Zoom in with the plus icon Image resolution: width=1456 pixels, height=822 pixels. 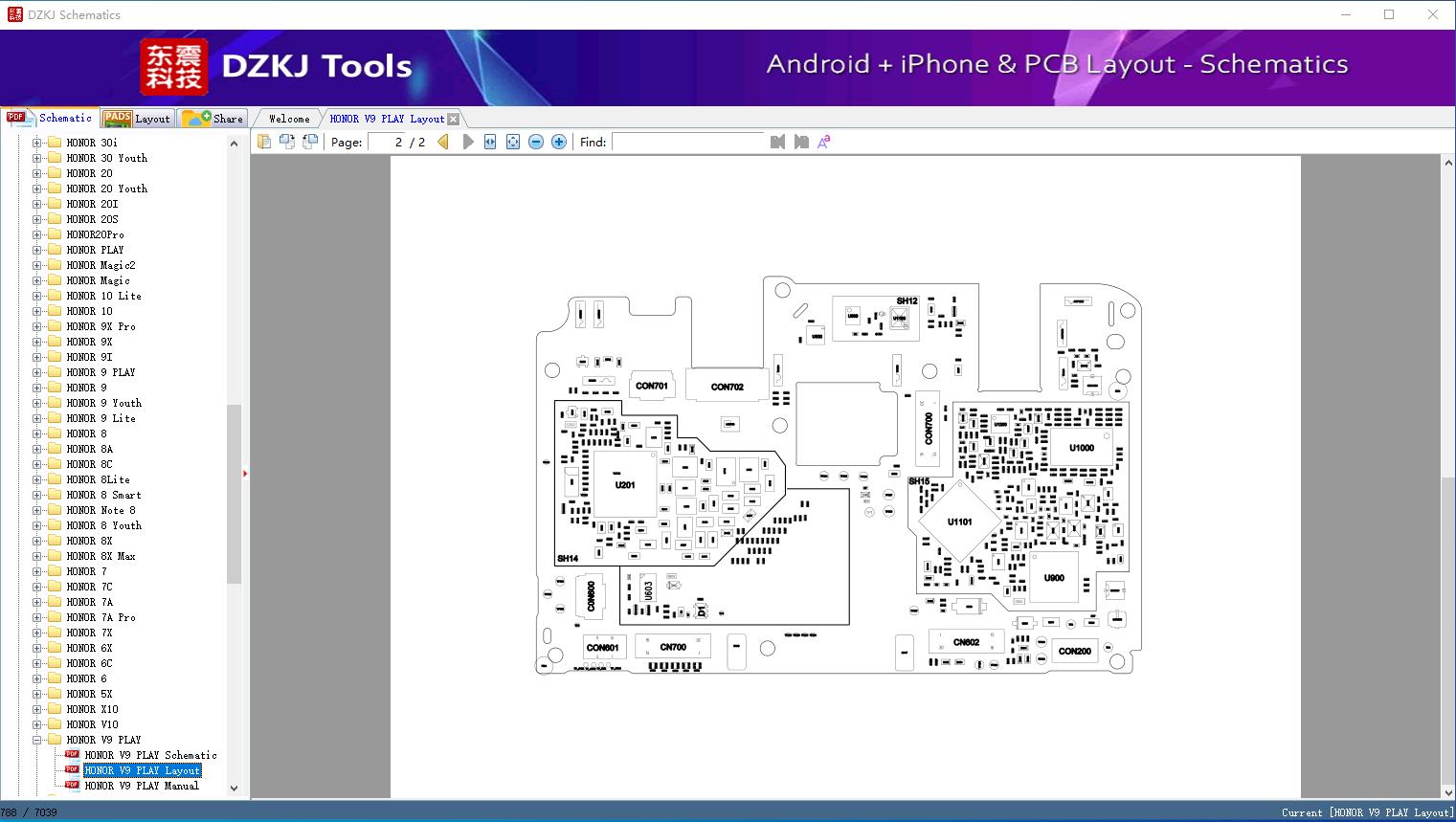(x=559, y=142)
